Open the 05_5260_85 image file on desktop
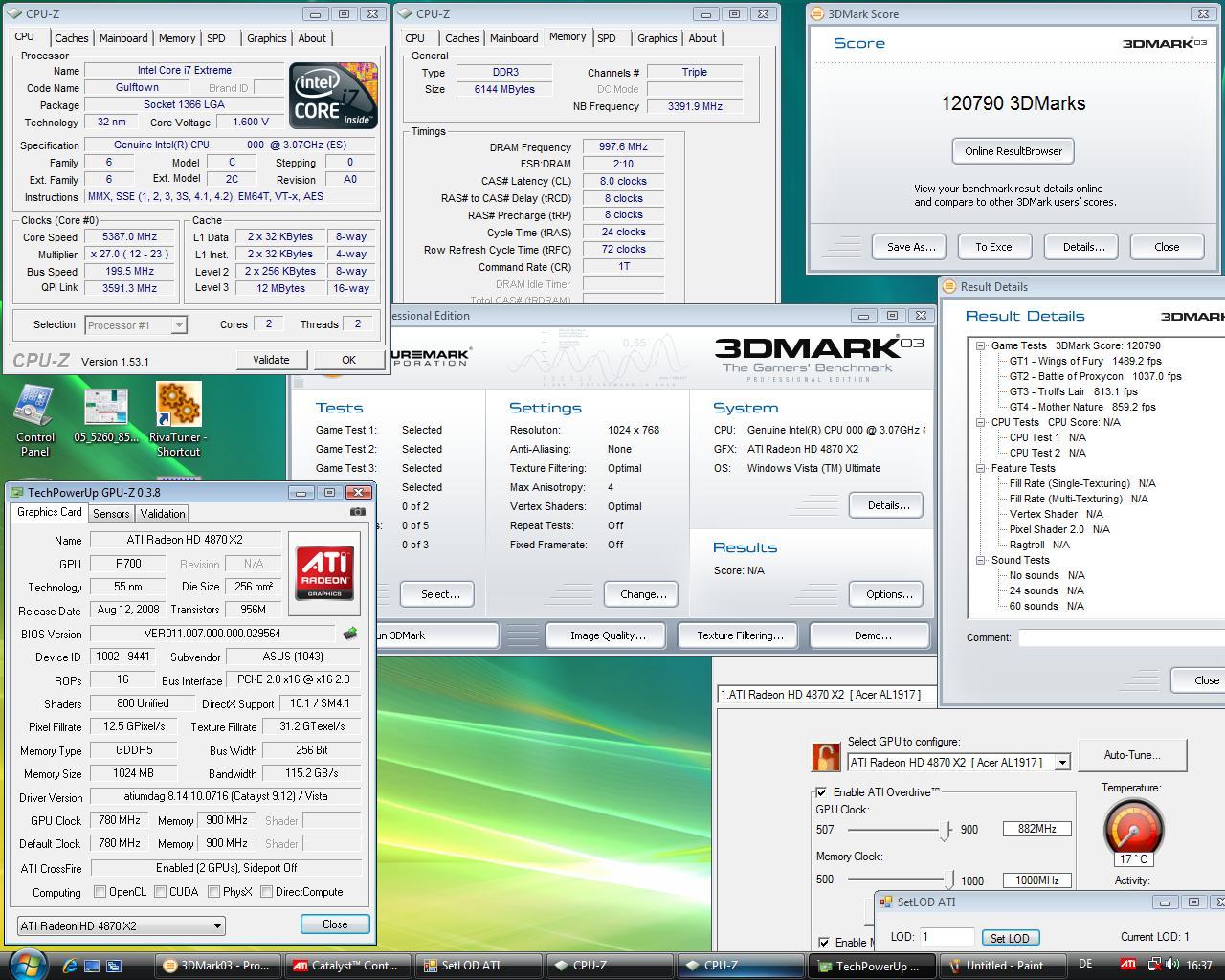This screenshot has width=1225, height=980. pyautogui.click(x=106, y=416)
